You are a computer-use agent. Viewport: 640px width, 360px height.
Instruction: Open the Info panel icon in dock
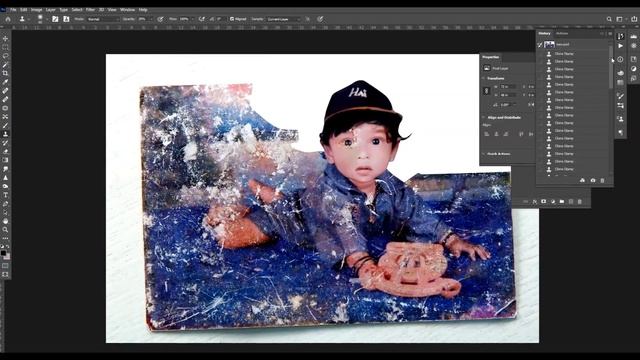tap(620, 59)
